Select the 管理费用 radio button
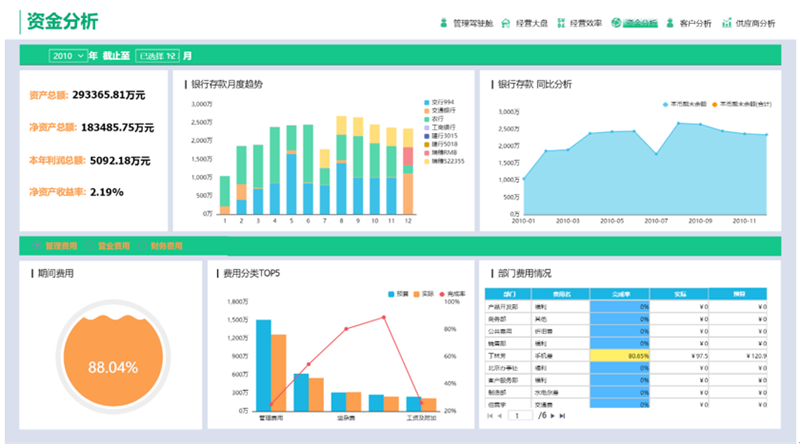 click(x=38, y=246)
